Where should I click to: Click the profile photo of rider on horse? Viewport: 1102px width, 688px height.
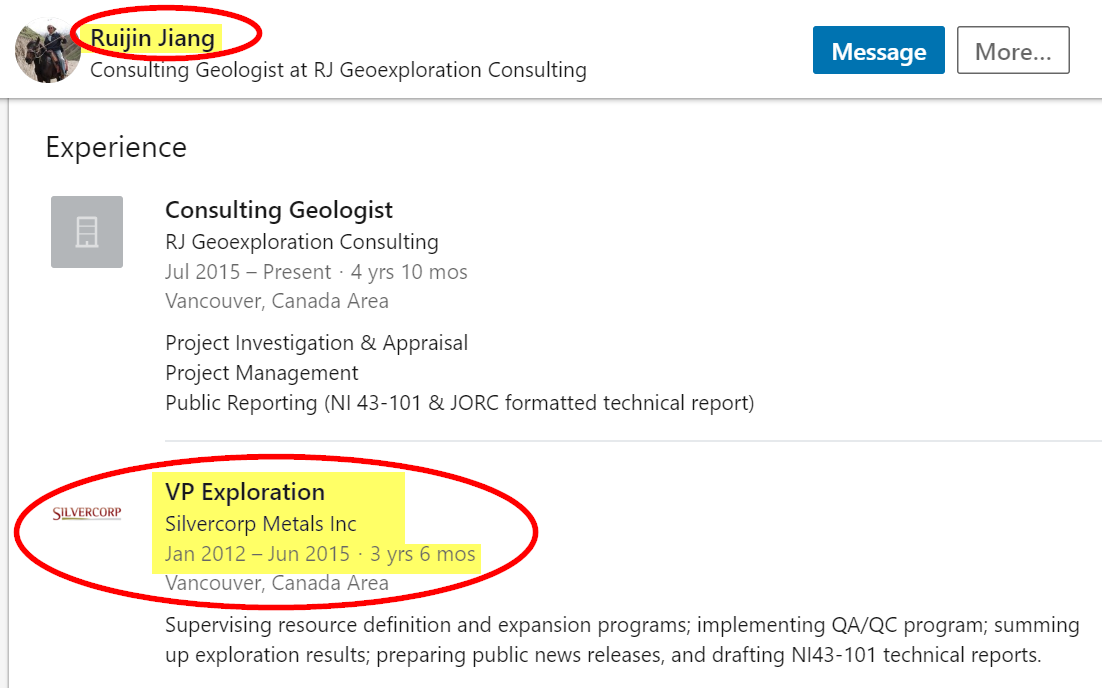[46, 51]
